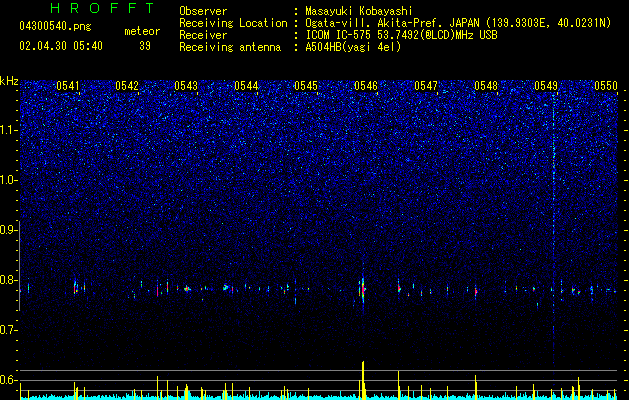
Task: Click the 0550 time marker
Action: (x=606, y=85)
